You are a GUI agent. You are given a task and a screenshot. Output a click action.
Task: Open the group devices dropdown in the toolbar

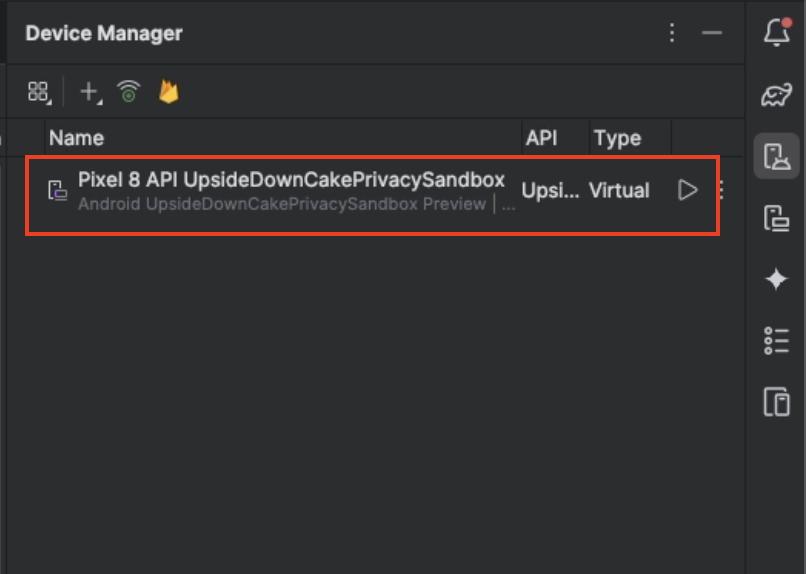click(x=39, y=92)
